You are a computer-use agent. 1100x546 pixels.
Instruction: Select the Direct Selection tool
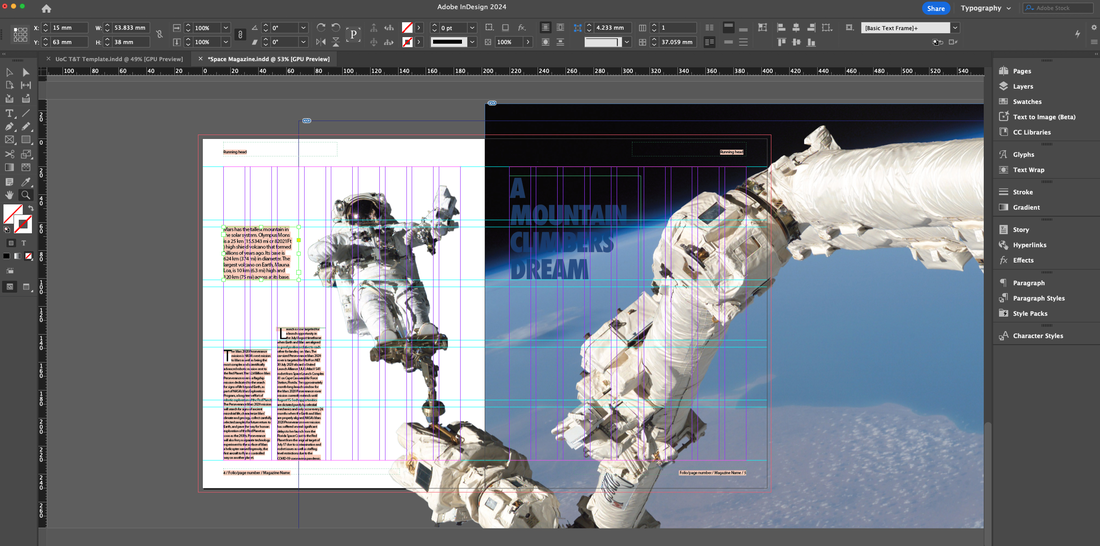[26, 72]
